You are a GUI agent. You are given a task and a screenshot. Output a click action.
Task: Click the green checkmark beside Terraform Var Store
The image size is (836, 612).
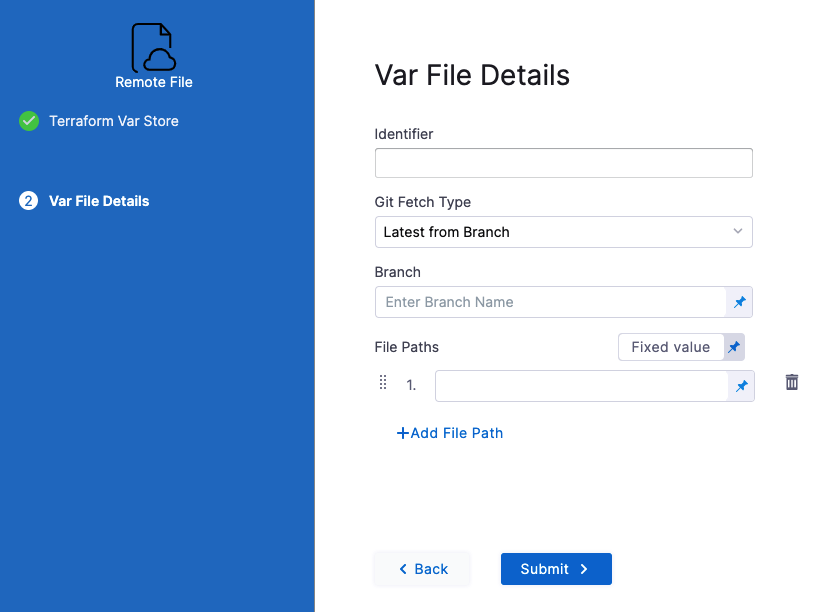tap(29, 121)
